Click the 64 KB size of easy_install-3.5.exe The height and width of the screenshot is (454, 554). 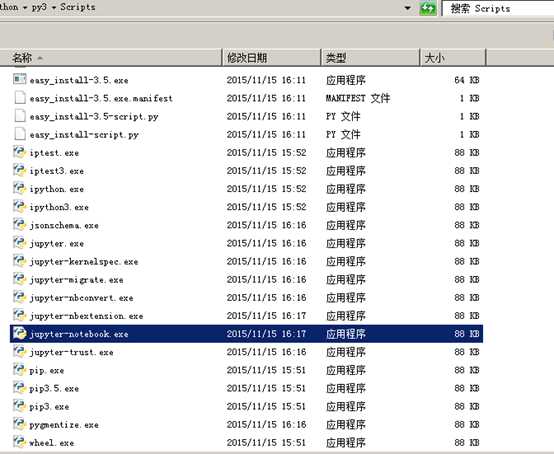point(466,80)
